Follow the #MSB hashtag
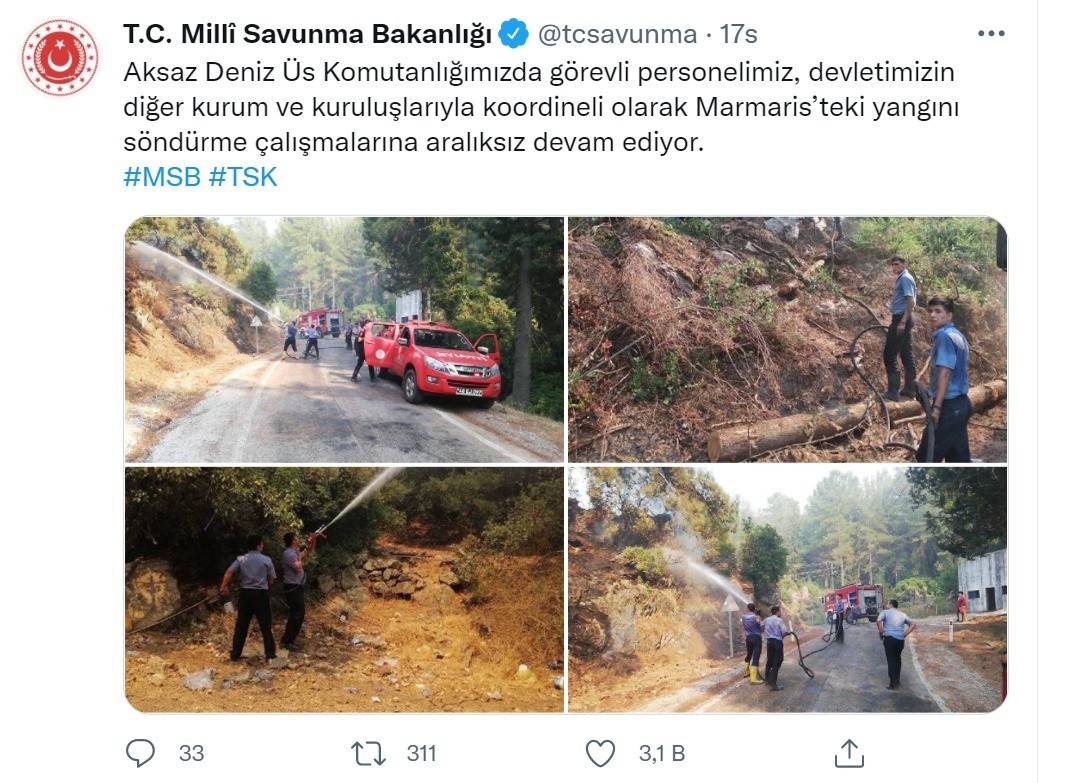Image resolution: width=1071 pixels, height=783 pixels. click(162, 177)
